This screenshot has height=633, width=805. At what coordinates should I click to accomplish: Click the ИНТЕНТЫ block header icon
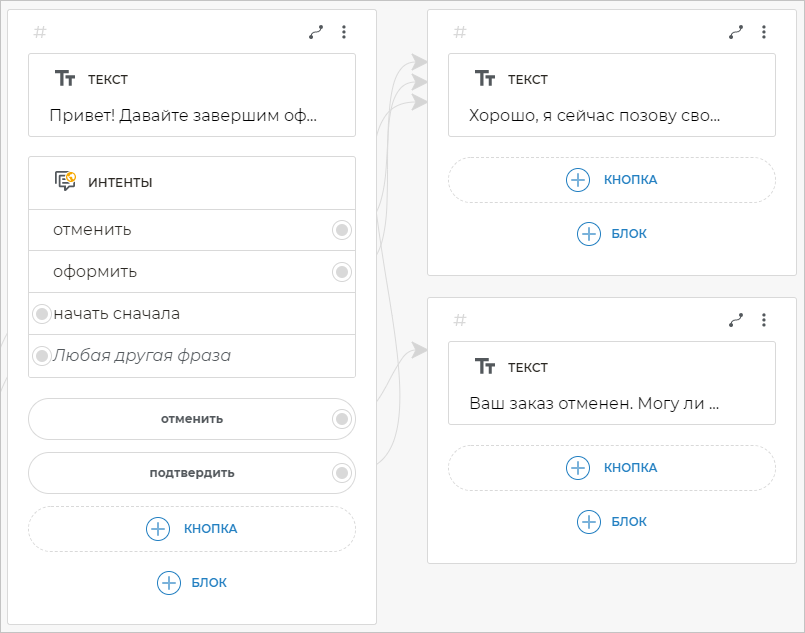pos(65,182)
